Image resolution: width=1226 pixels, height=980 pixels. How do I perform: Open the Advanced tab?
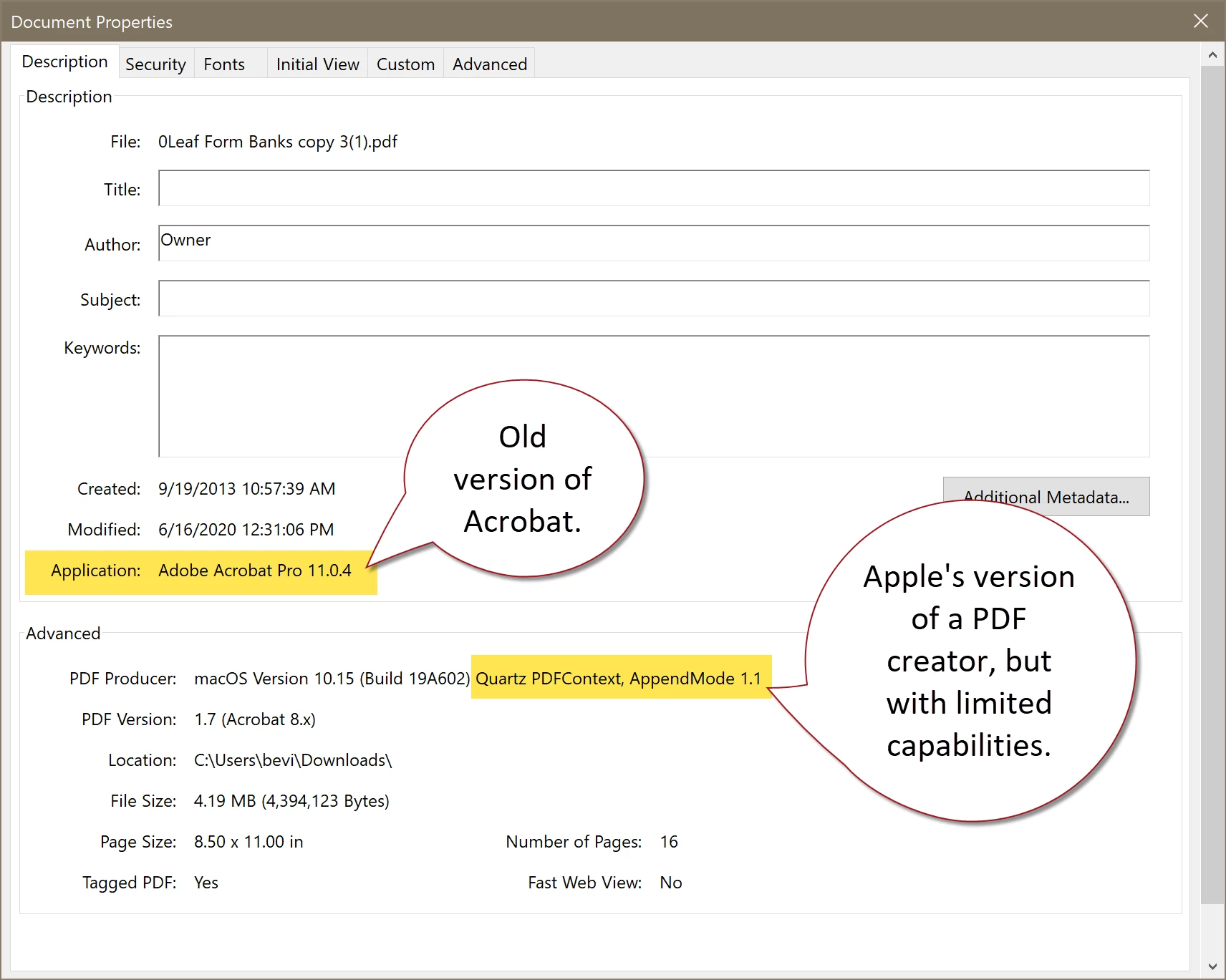[x=490, y=64]
